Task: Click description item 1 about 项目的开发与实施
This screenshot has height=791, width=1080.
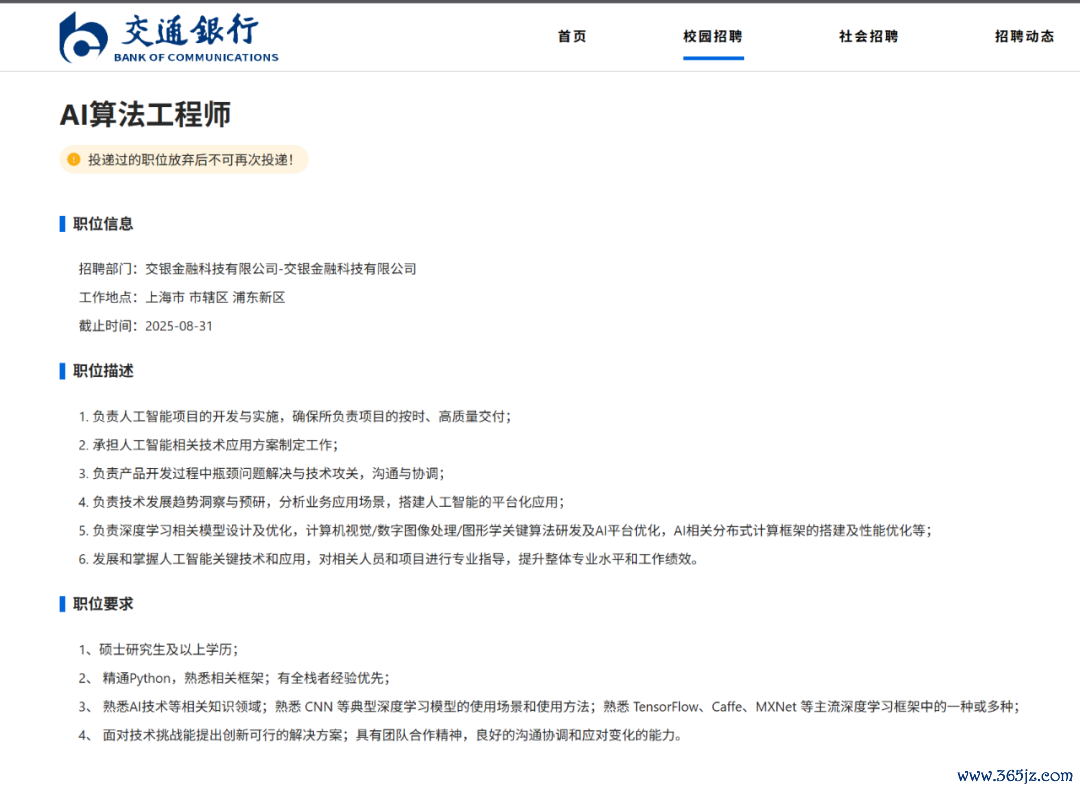Action: pyautogui.click(x=295, y=417)
